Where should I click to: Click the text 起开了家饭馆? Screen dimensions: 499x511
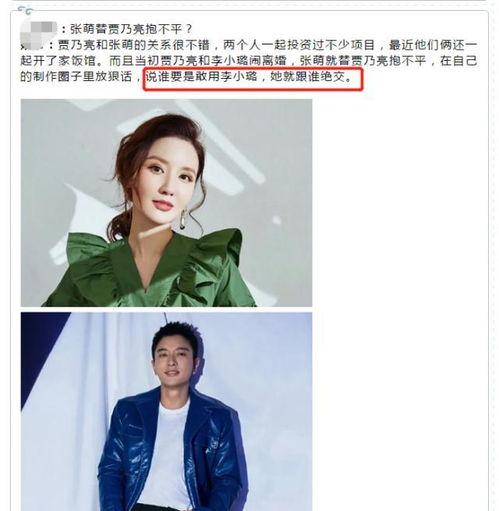pos(58,61)
